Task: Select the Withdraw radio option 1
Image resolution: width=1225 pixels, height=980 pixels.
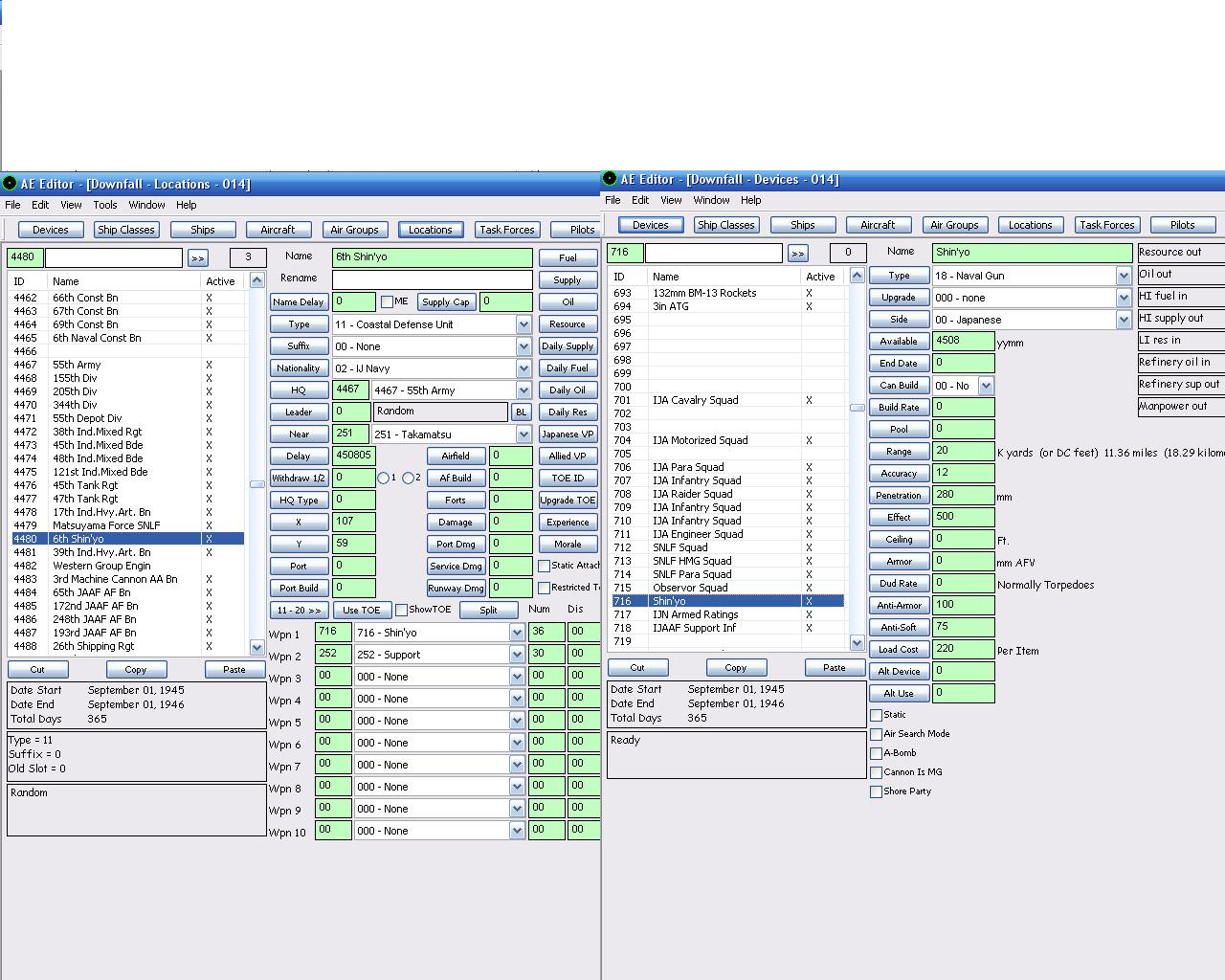Action: [x=384, y=478]
